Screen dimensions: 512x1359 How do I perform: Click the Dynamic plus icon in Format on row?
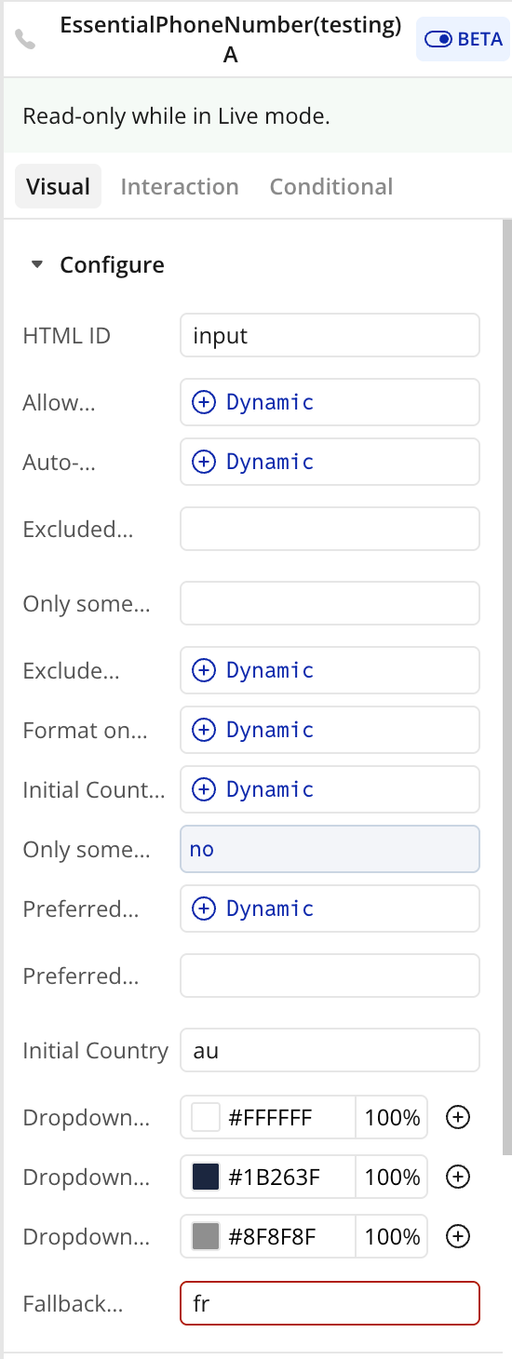[x=203, y=730]
